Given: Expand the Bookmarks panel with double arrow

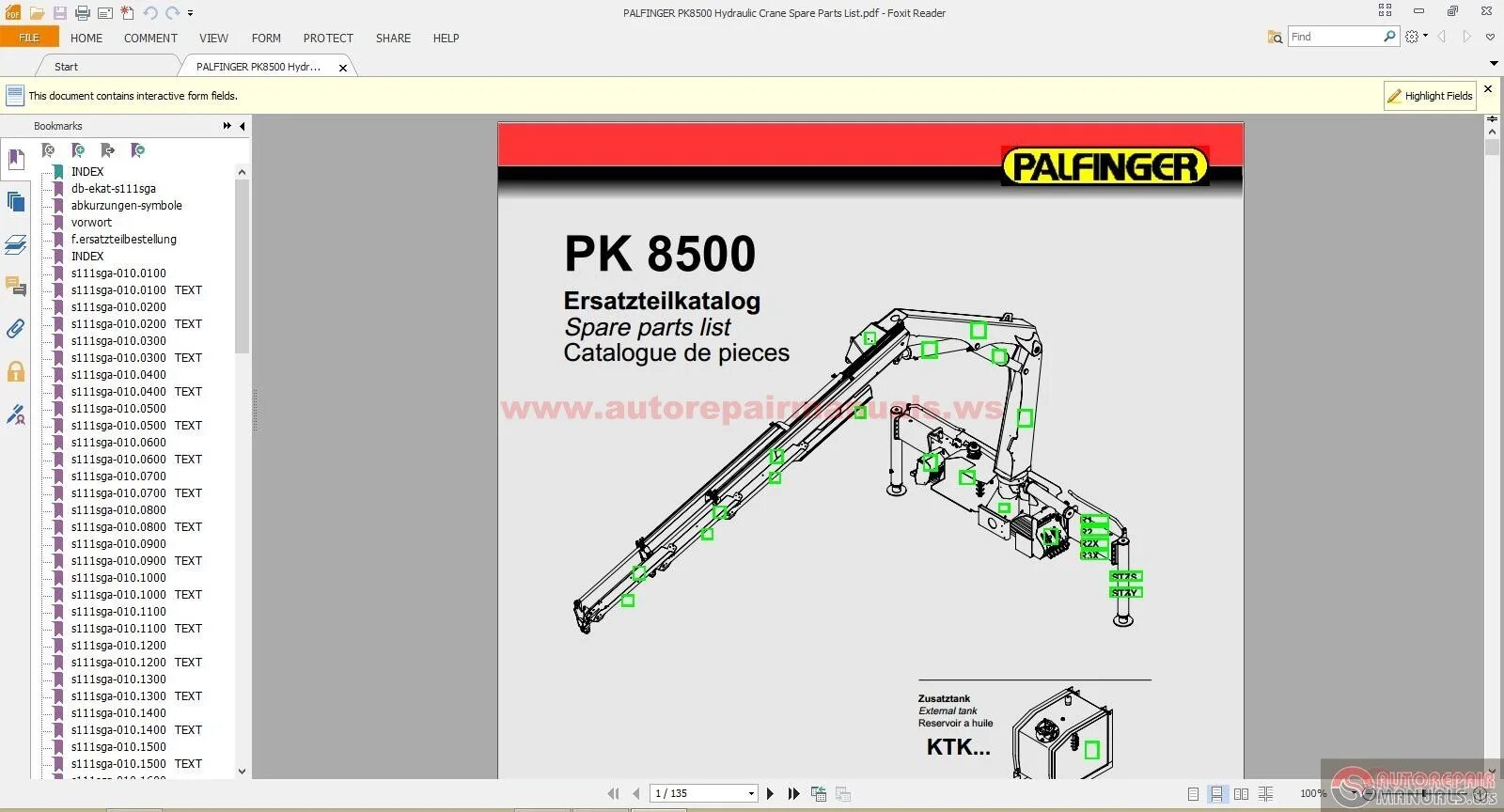Looking at the screenshot, I should 227,126.
